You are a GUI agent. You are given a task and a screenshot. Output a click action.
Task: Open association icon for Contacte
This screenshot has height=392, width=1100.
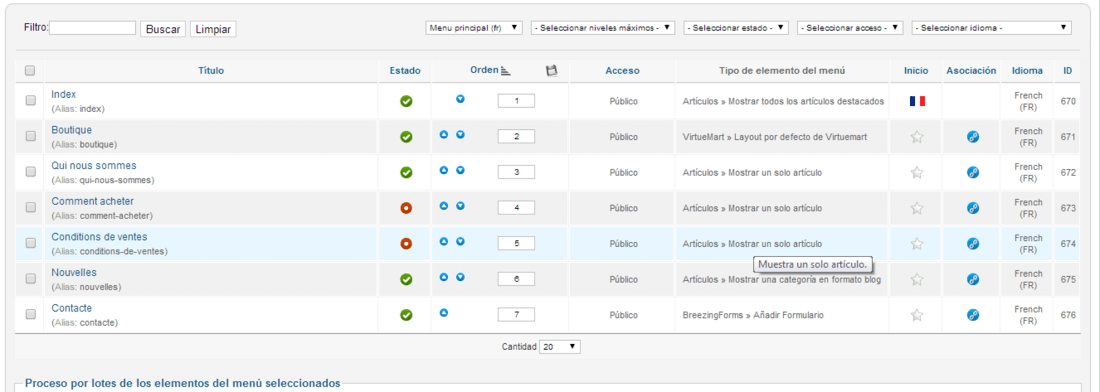click(972, 315)
